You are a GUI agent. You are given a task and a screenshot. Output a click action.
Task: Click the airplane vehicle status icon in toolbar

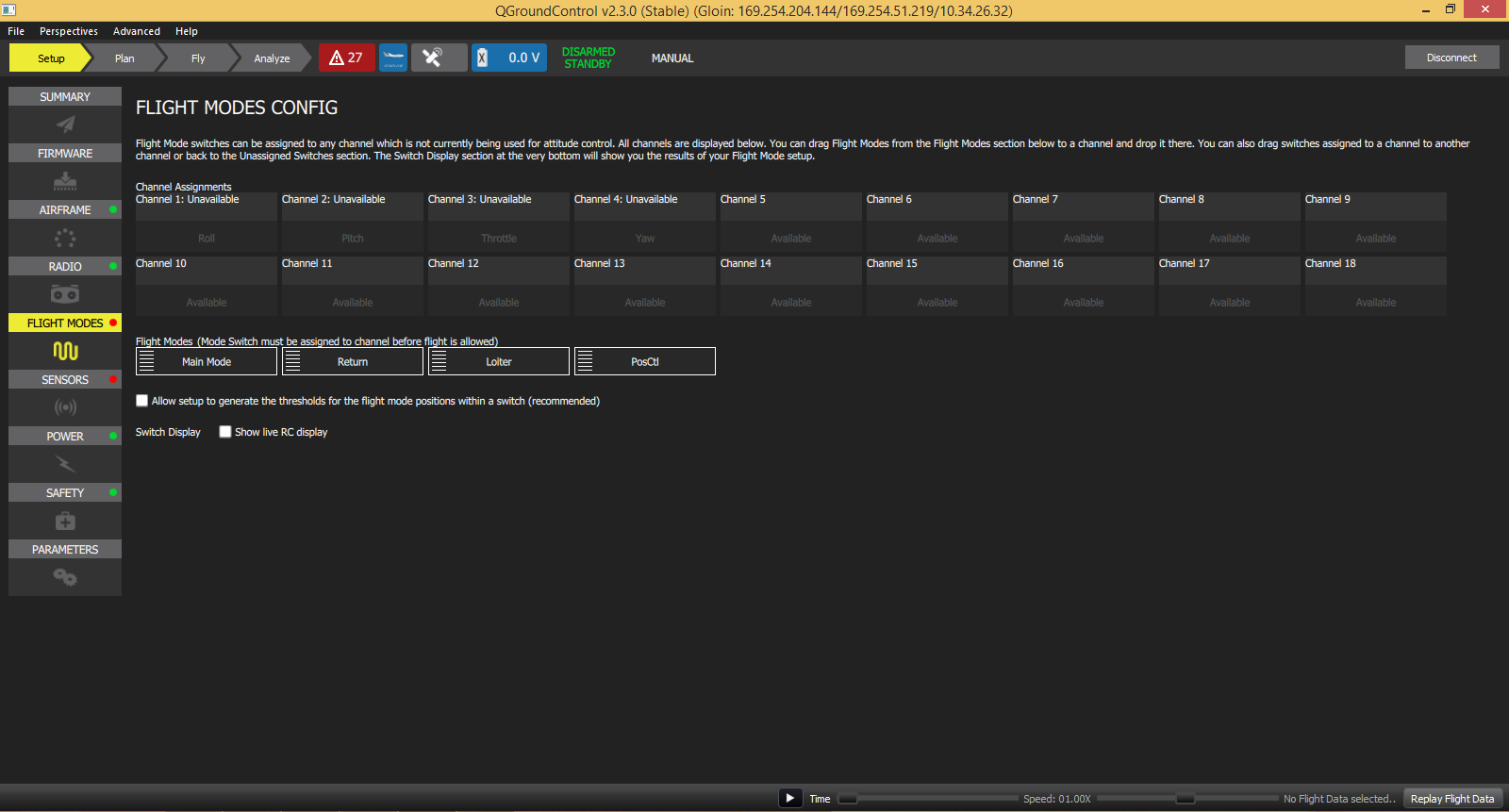tap(393, 58)
